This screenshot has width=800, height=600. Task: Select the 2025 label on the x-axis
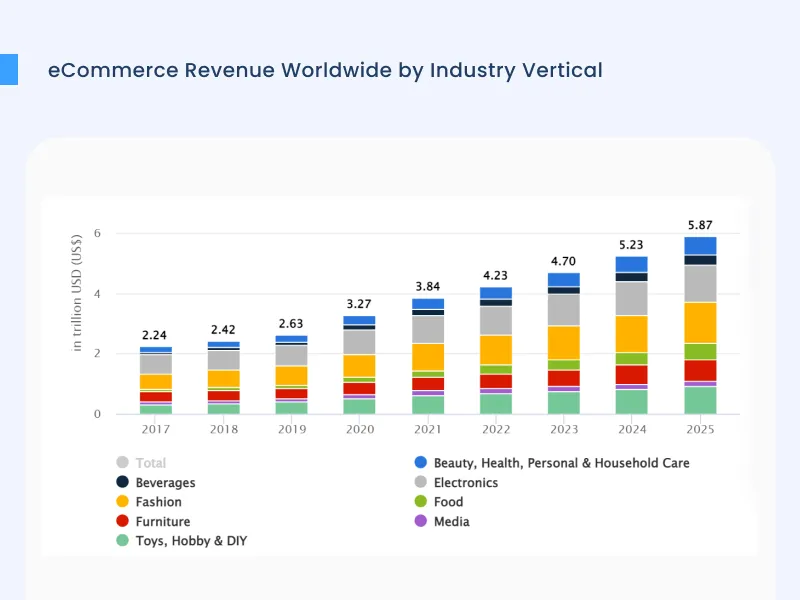[700, 429]
